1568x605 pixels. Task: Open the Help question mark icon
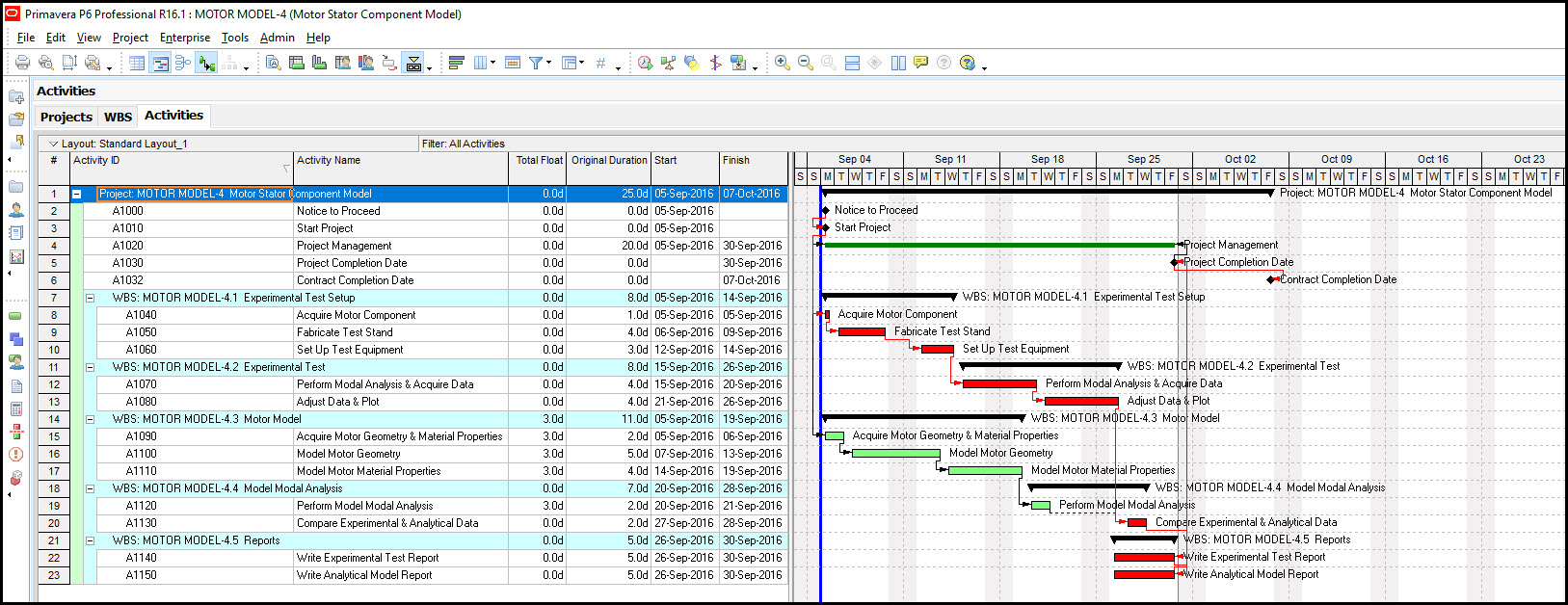(968, 63)
